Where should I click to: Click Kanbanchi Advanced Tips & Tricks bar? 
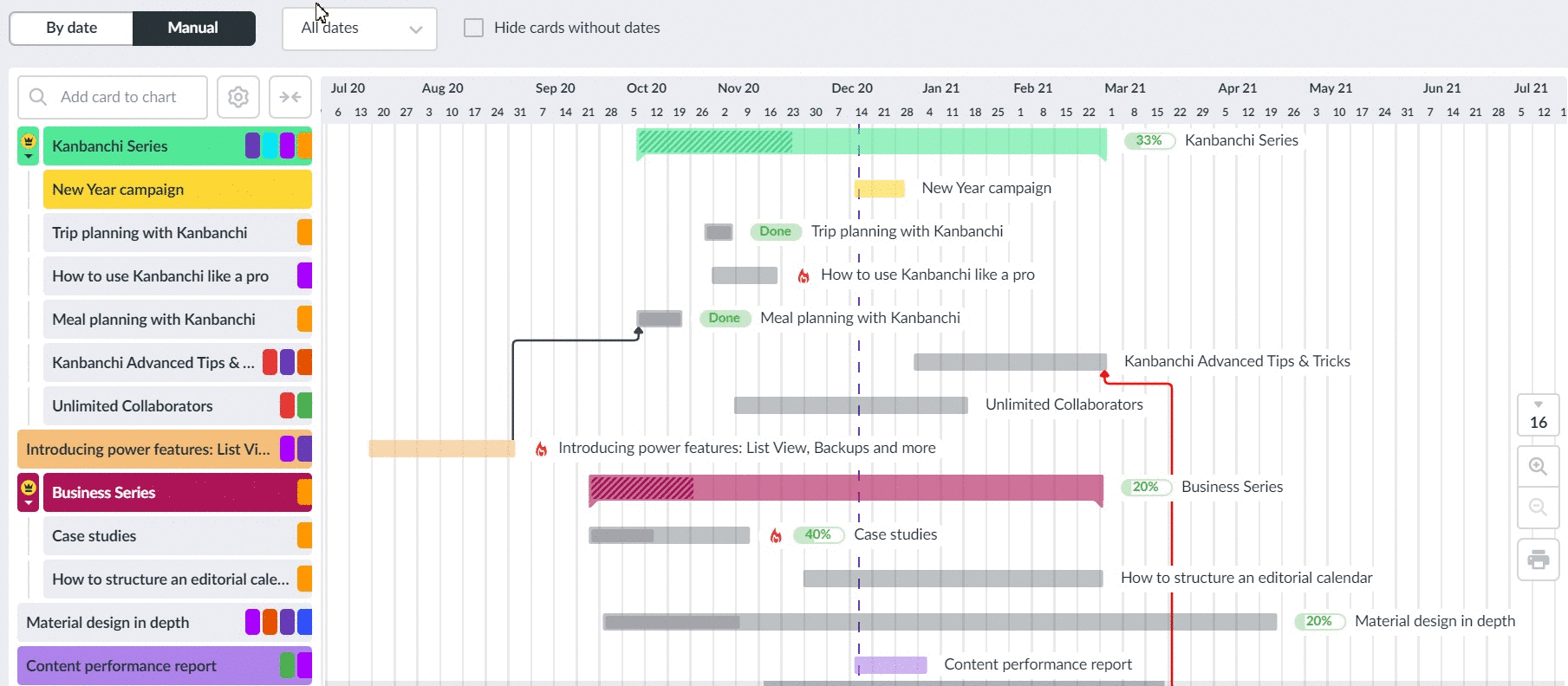(1010, 362)
